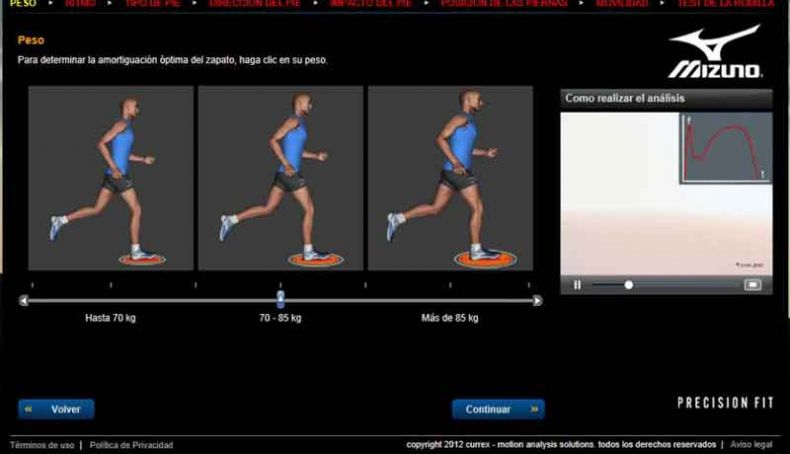Click the "Peso" section heading
The image size is (790, 454).
point(31,40)
